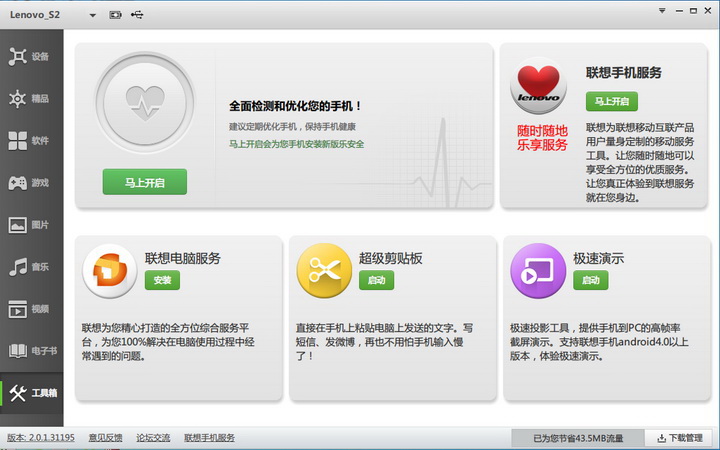720x450 pixels.
Task: Click the heartbeat health check circle icon
Action: [x=145, y=103]
